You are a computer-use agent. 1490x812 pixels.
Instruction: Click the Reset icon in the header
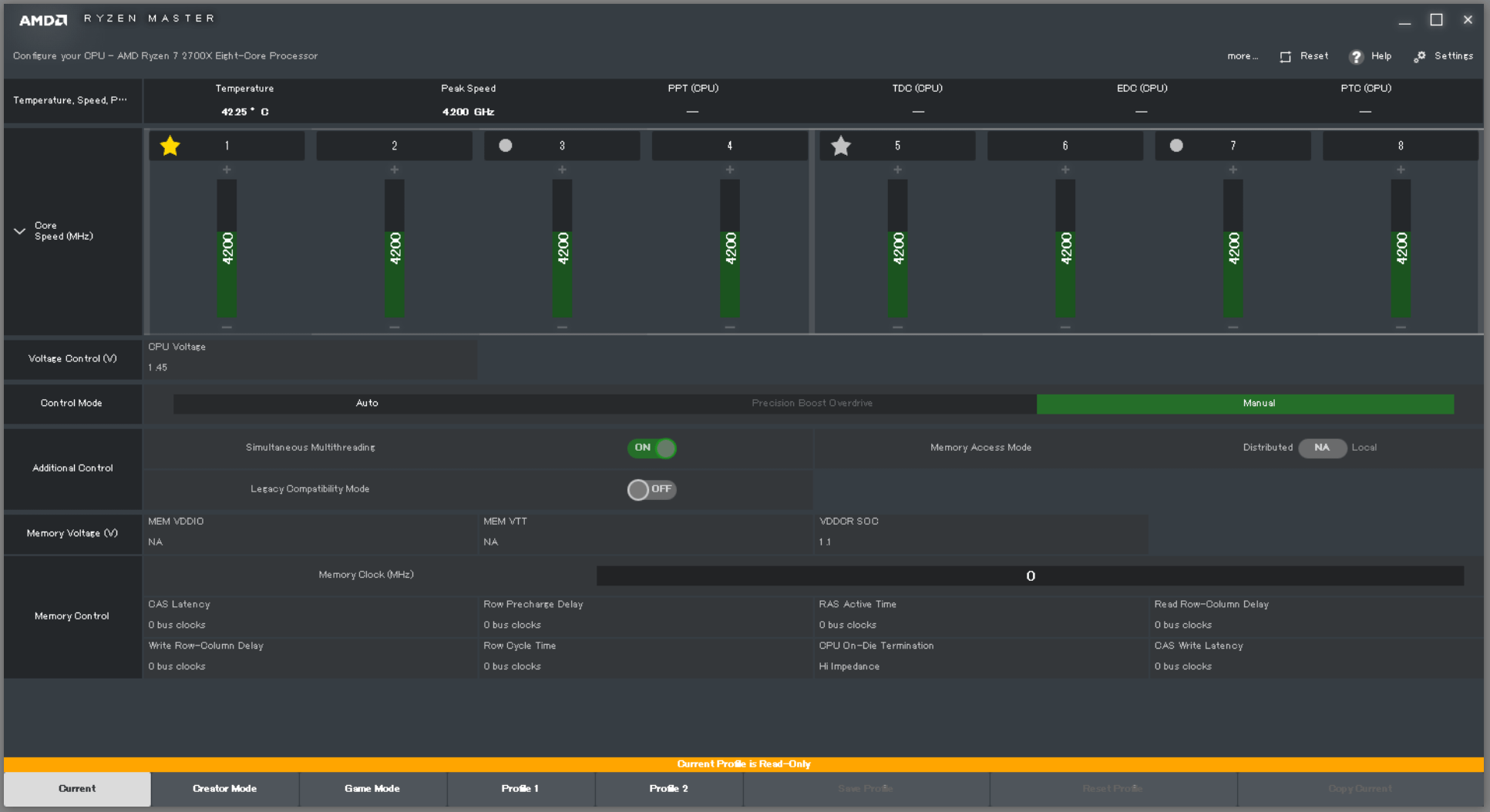pos(1285,57)
